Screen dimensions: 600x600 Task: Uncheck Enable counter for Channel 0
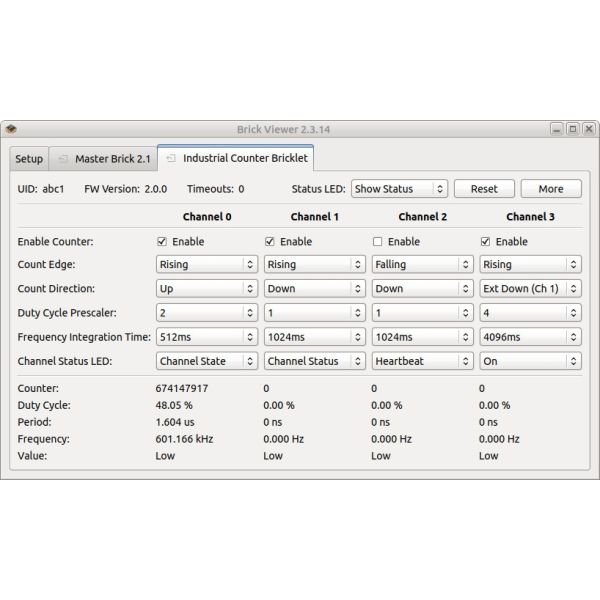162,241
